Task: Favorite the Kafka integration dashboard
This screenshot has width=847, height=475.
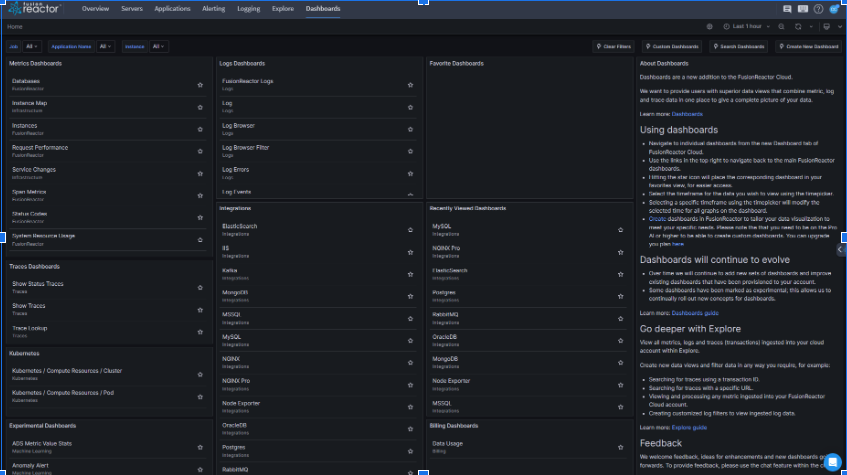Action: point(410,274)
